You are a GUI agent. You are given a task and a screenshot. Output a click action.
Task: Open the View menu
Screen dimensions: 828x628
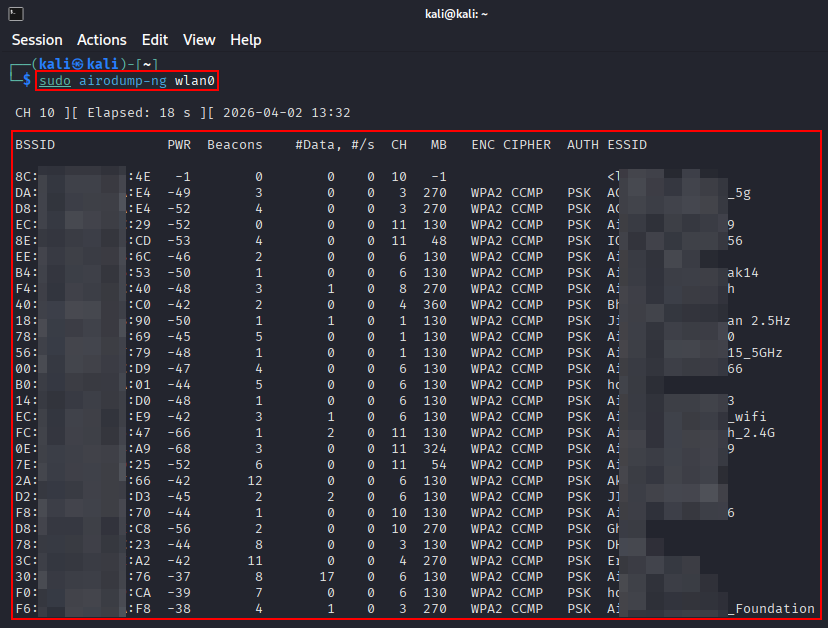199,40
